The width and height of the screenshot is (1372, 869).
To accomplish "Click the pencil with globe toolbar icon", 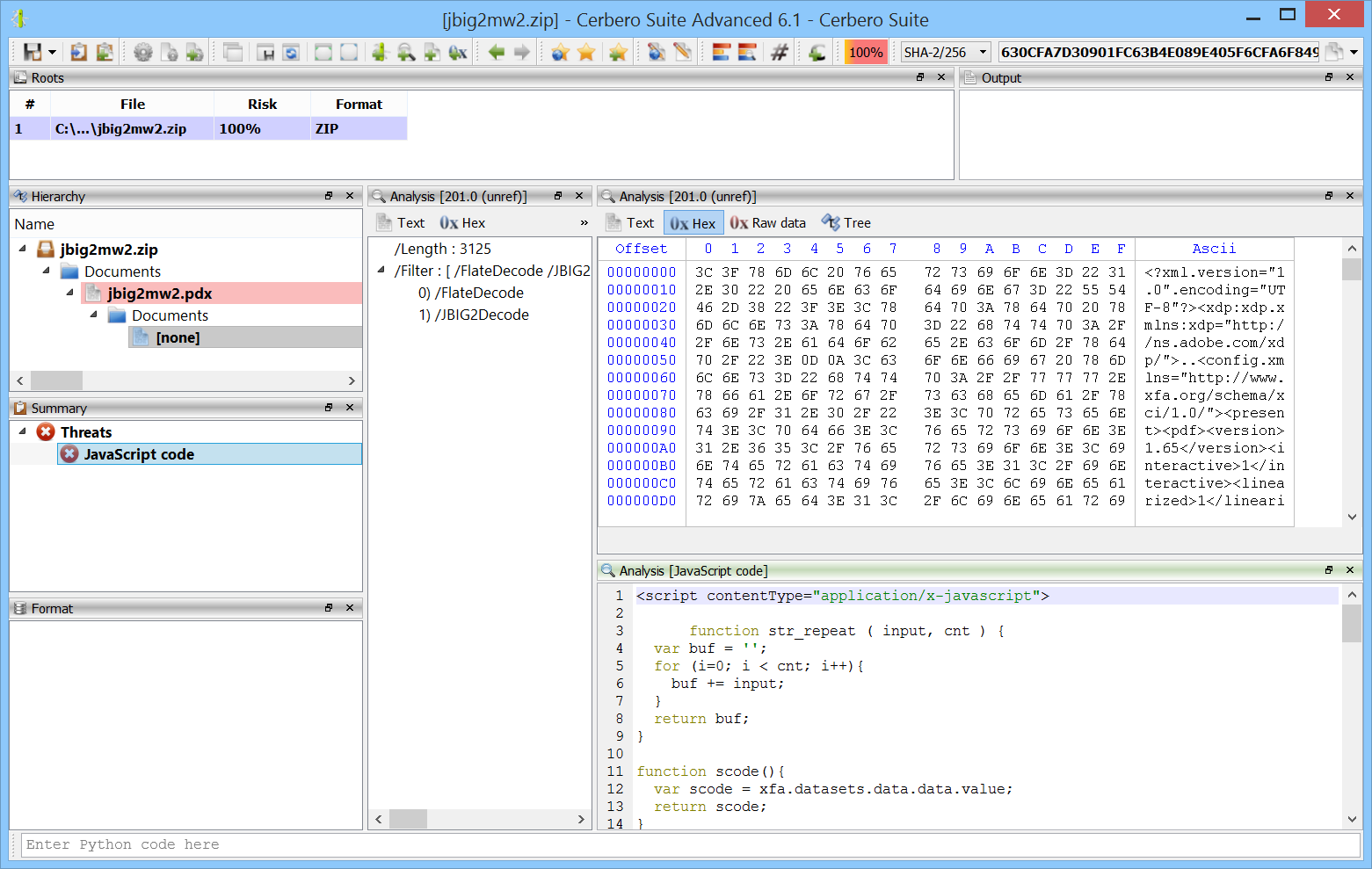I will (657, 52).
